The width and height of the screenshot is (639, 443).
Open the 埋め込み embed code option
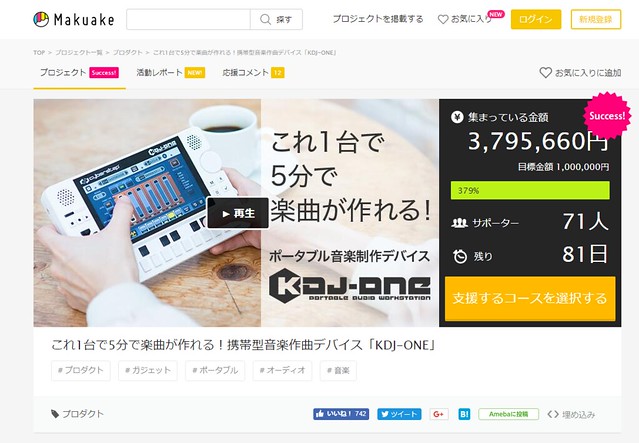pos(571,414)
